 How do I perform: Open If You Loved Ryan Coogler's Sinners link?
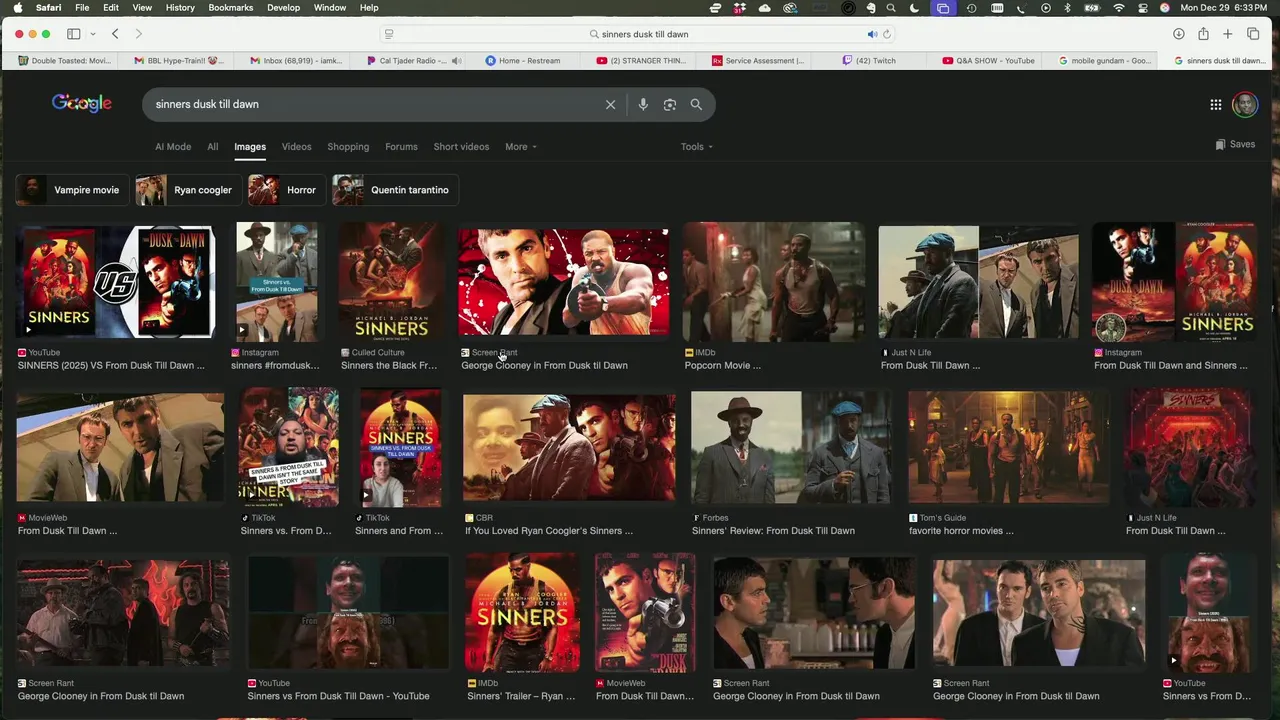tap(549, 531)
